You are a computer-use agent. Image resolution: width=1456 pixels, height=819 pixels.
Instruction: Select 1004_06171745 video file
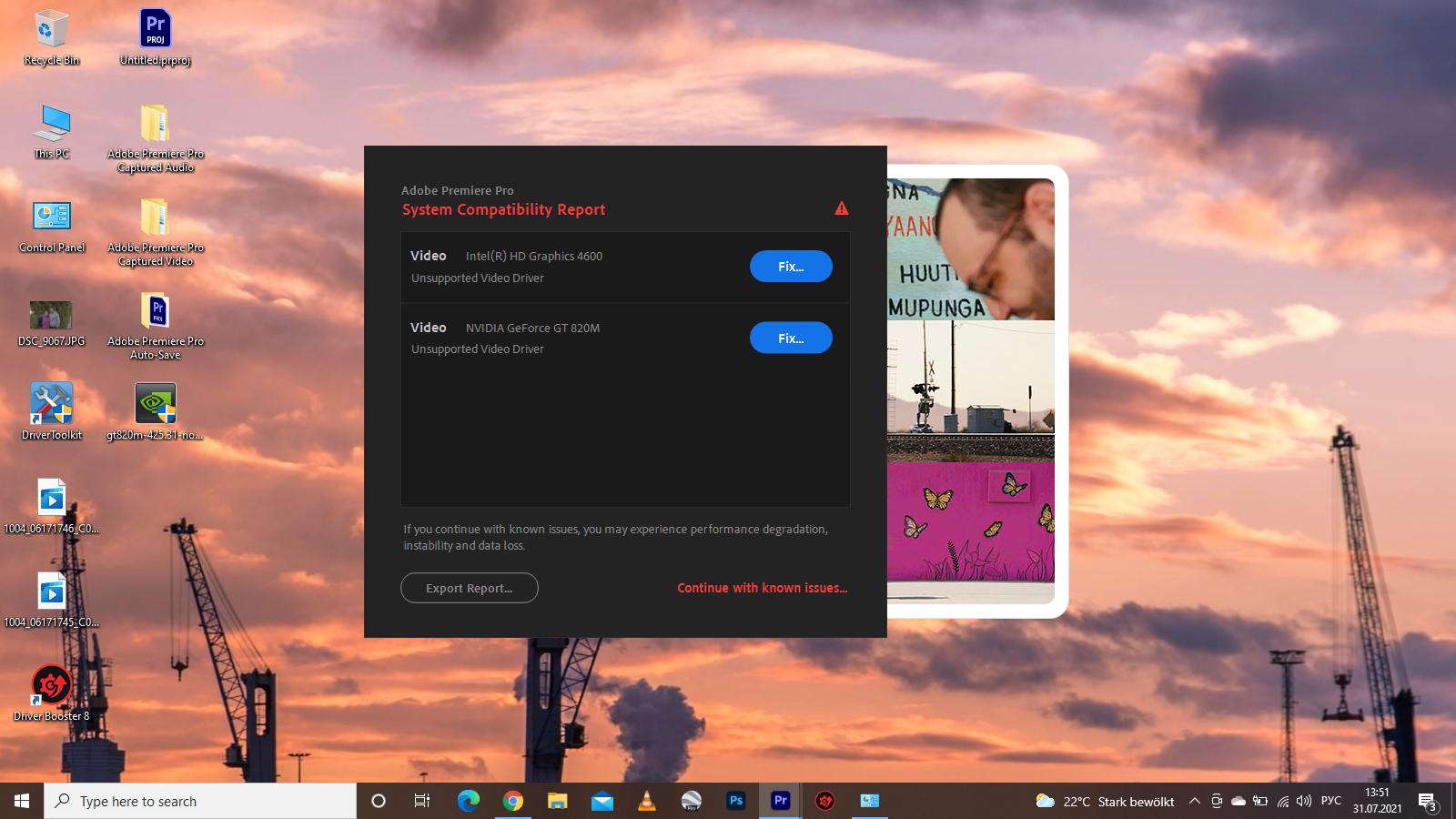(x=52, y=600)
